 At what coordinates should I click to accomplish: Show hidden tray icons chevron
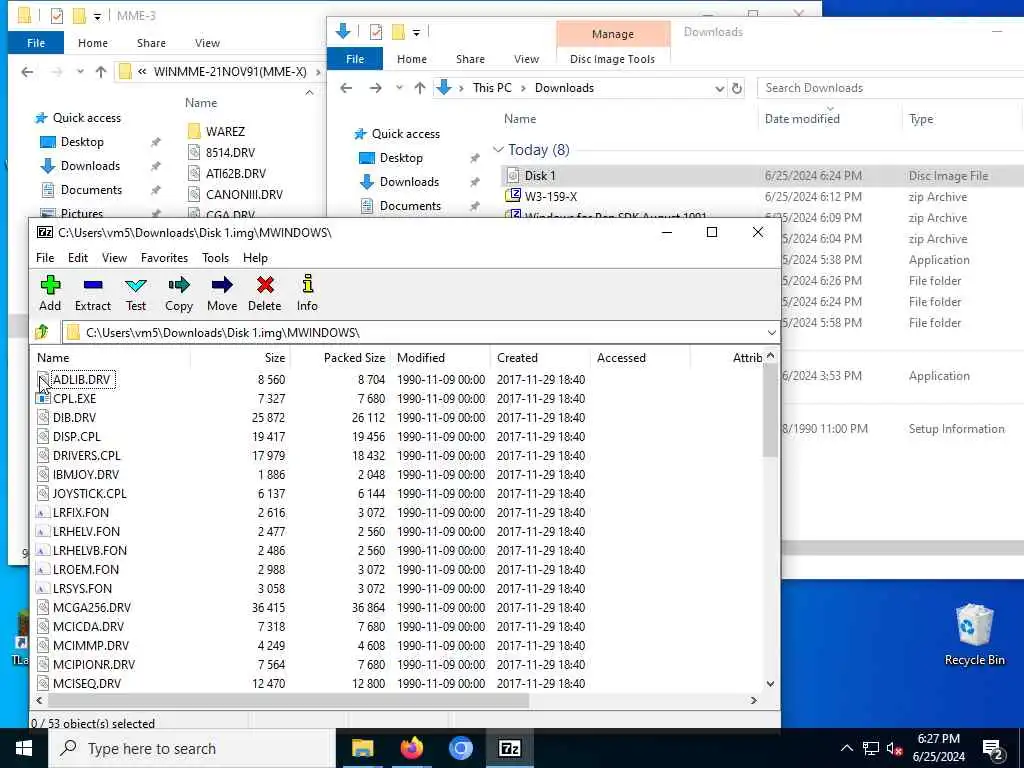(x=846, y=749)
